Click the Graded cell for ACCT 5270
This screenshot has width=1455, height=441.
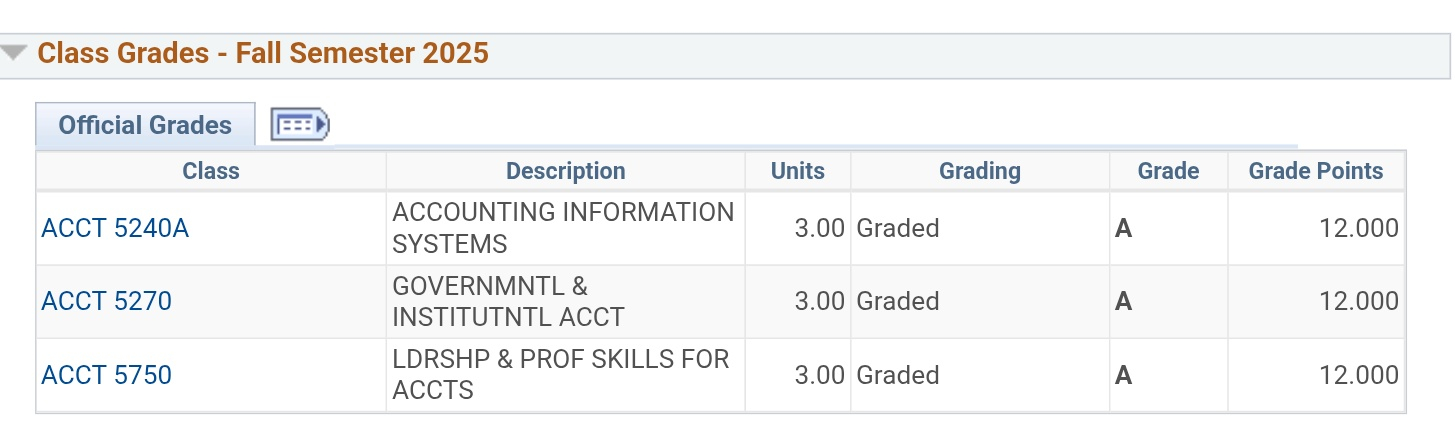[897, 301]
